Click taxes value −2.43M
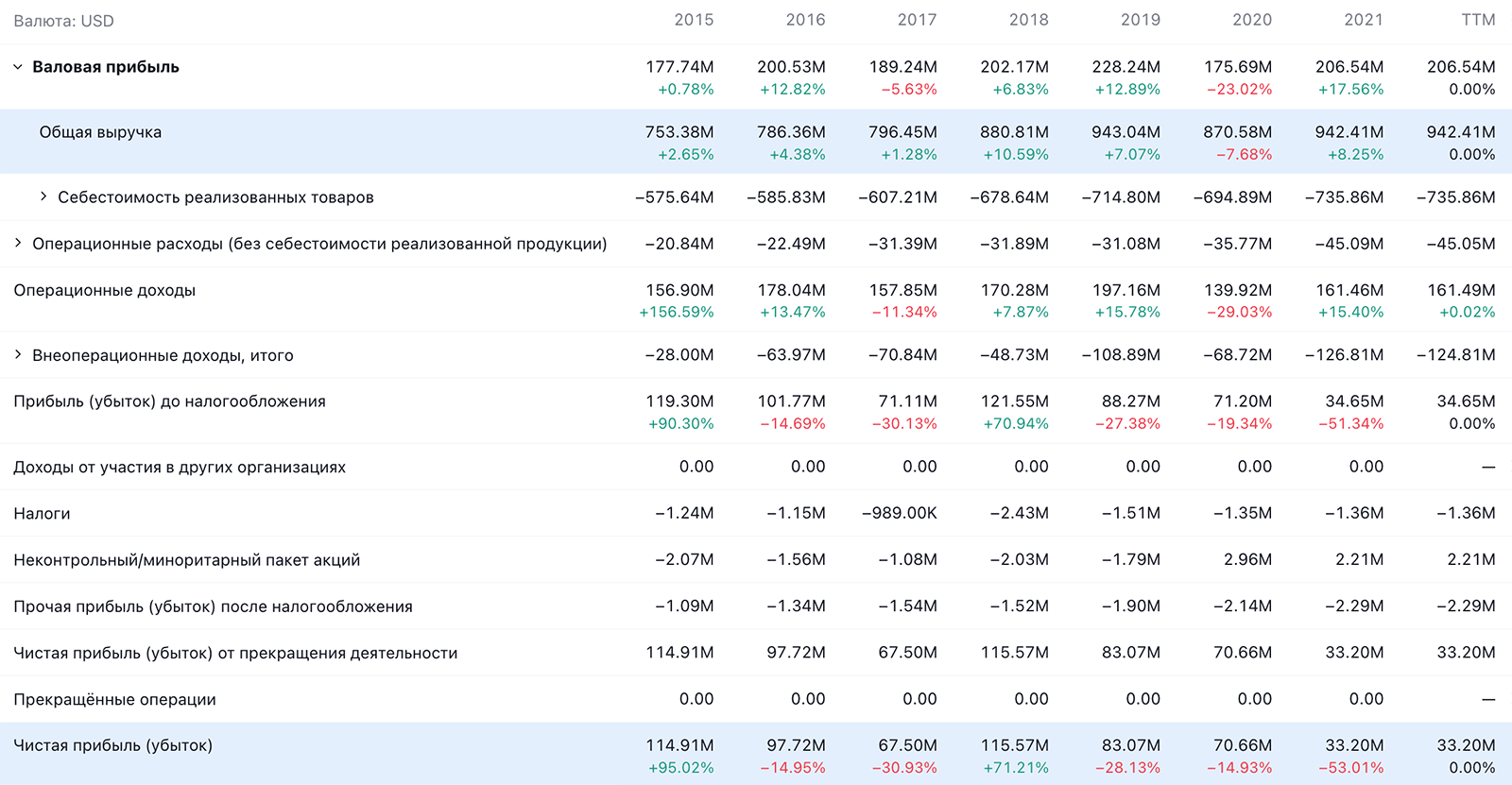The image size is (1512, 785). point(1019,513)
